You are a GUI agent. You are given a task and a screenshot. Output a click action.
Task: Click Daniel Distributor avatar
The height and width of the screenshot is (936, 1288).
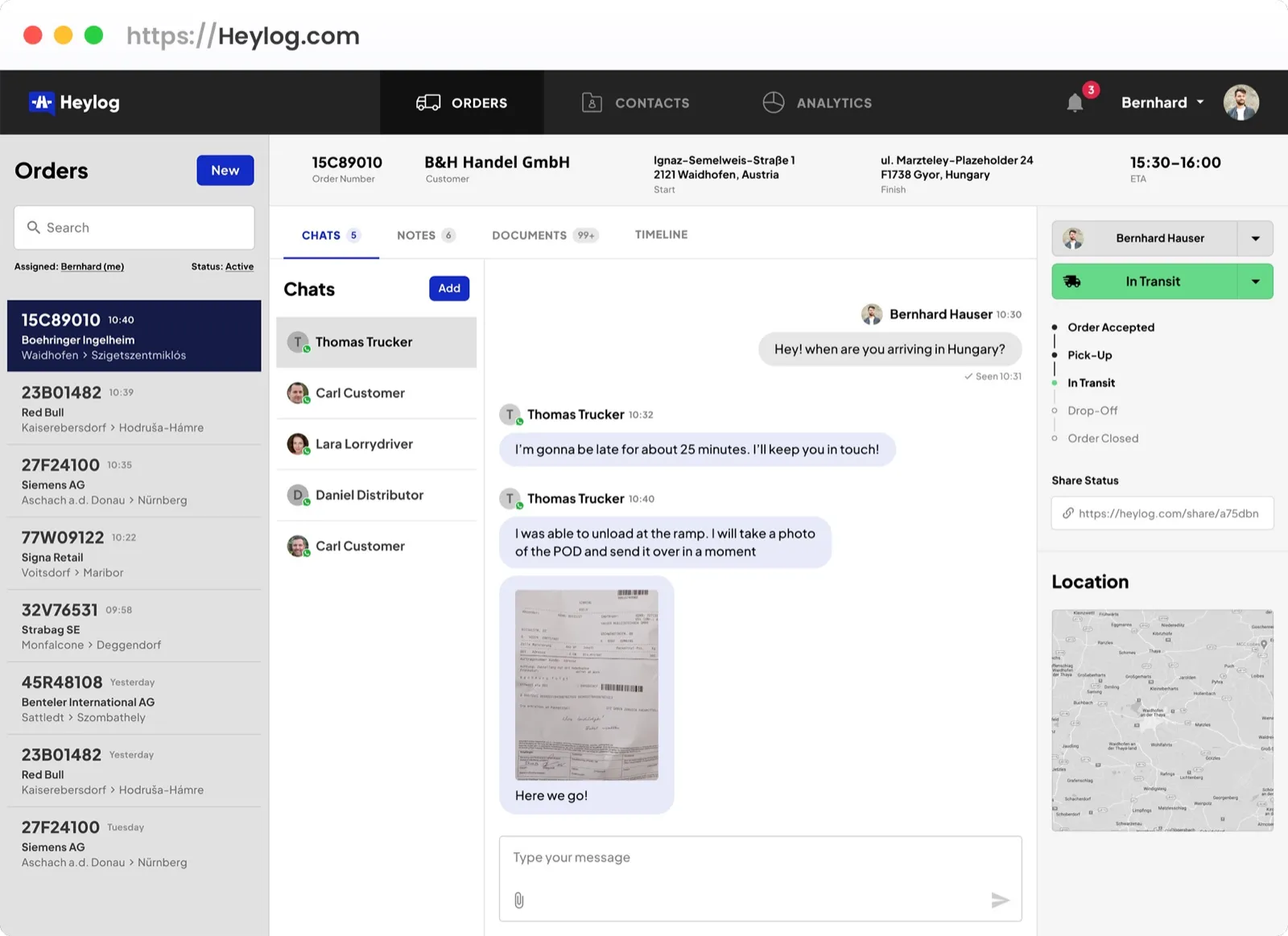click(298, 495)
